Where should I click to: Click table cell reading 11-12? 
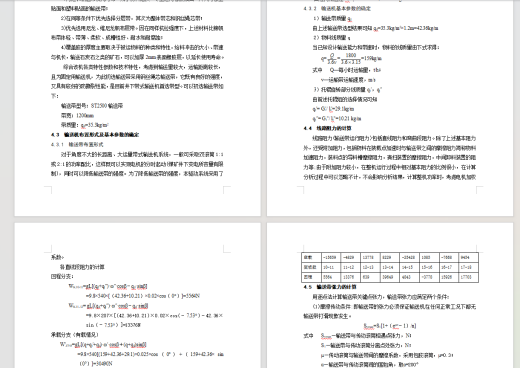(351, 267)
